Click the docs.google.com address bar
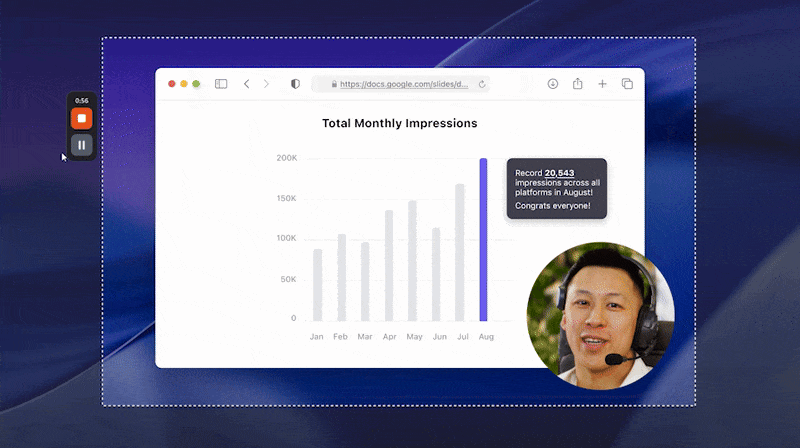Screen dimensions: 800x448 (x=401, y=84)
